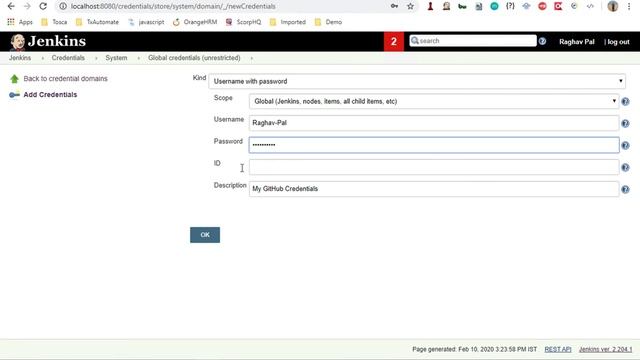Click the Jenkins butler logo
640x360 pixels.
[18, 42]
